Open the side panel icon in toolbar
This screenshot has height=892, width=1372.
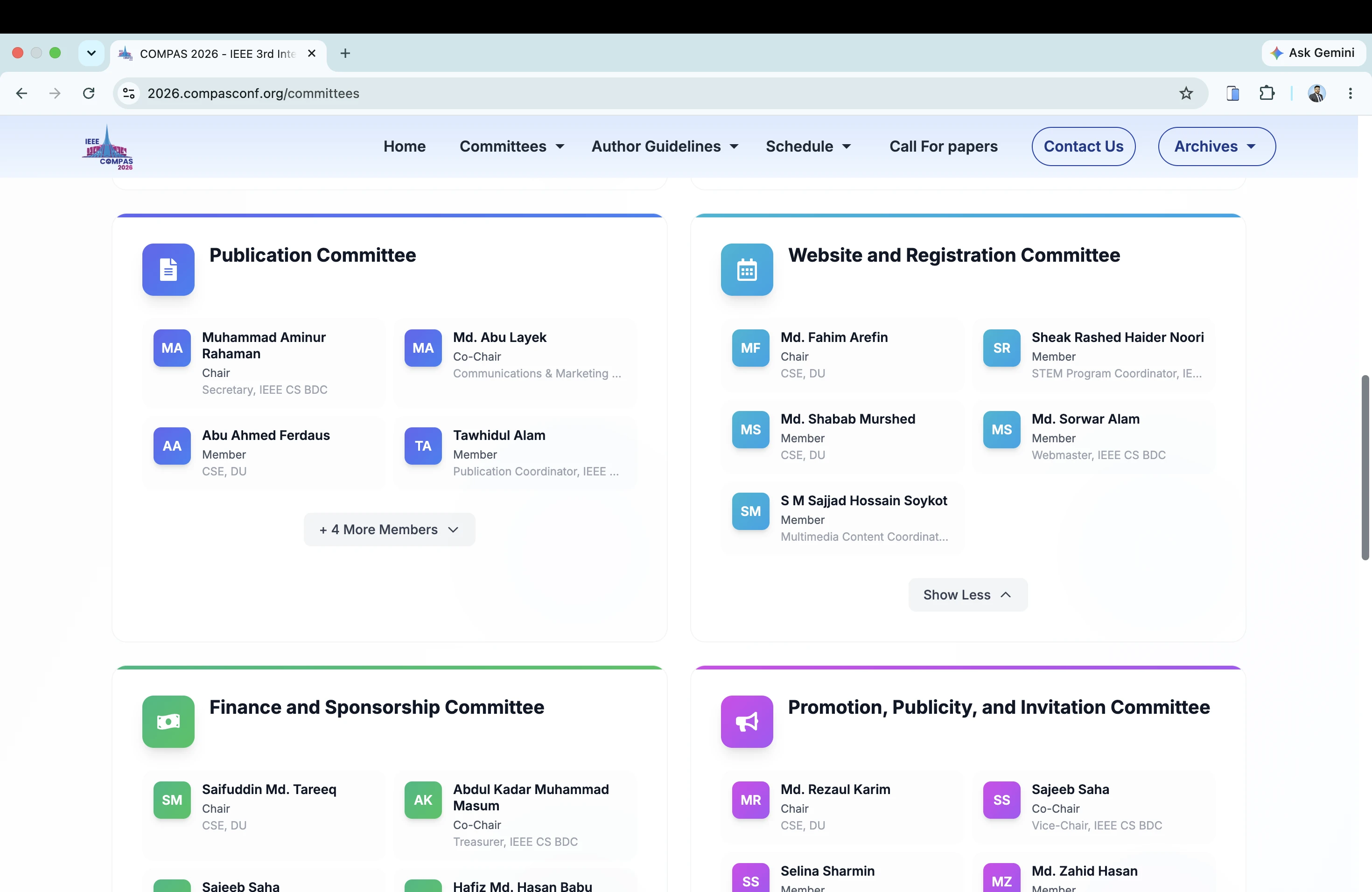point(1232,93)
